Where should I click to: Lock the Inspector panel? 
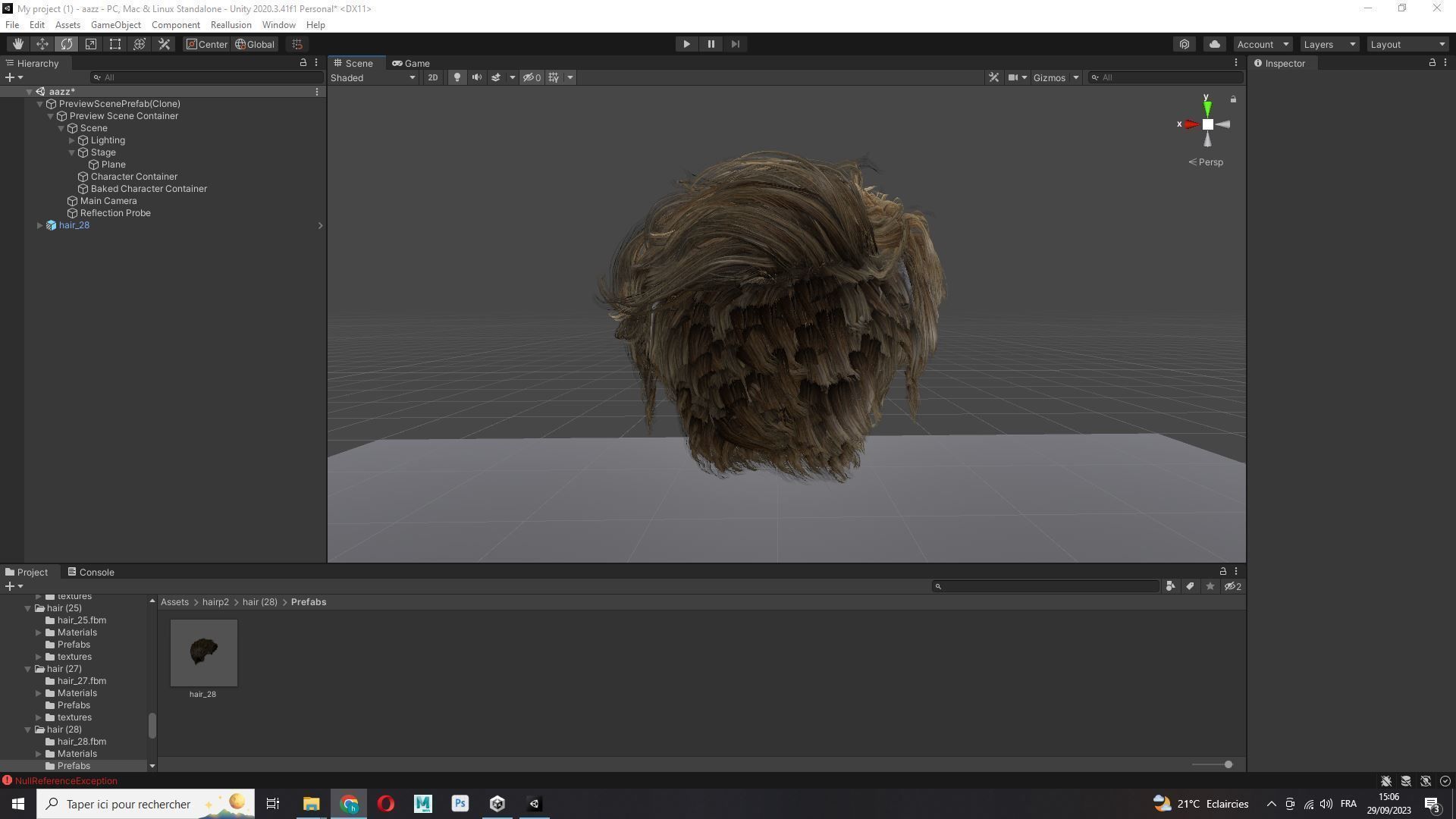(1432, 63)
